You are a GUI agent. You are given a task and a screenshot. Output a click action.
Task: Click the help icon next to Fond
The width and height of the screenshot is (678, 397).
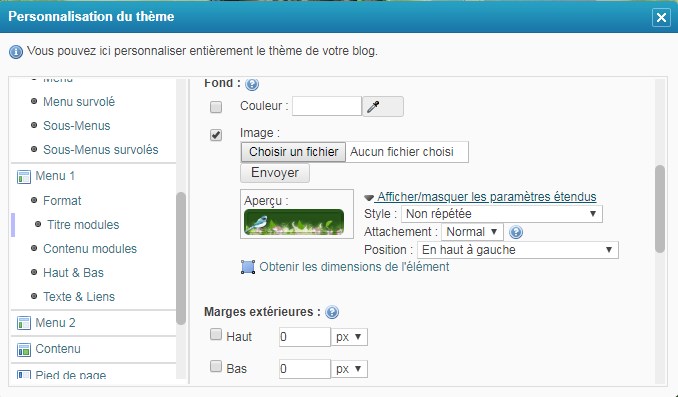tap(252, 84)
